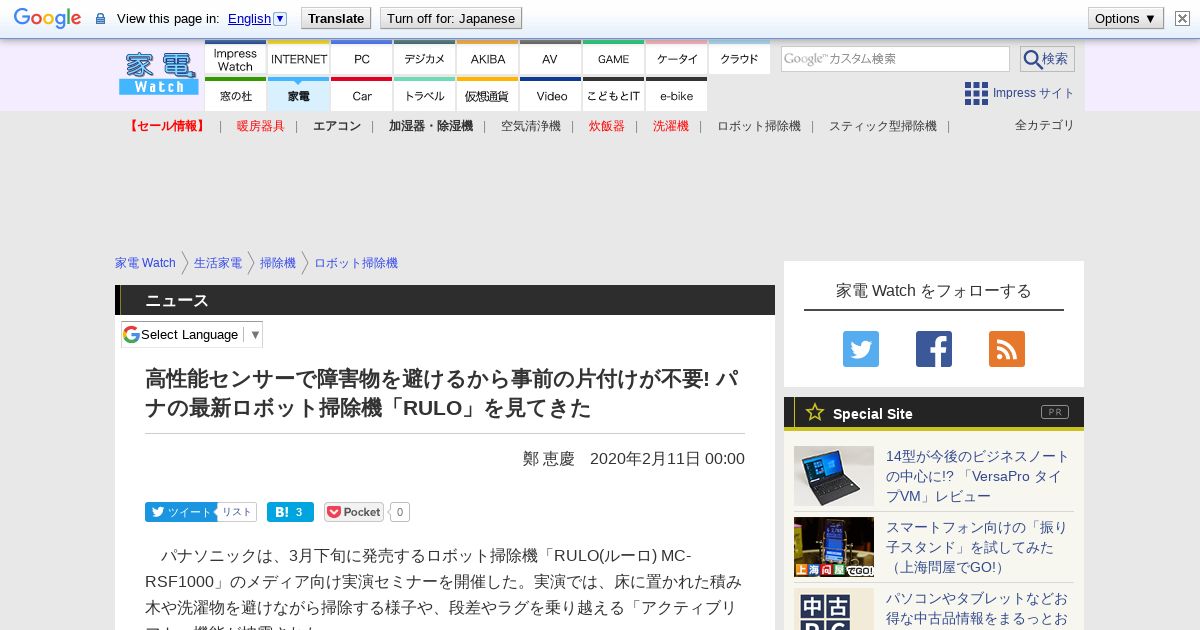Image resolution: width=1200 pixels, height=630 pixels.
Task: Open the Options dropdown
Action: pos(1125,18)
